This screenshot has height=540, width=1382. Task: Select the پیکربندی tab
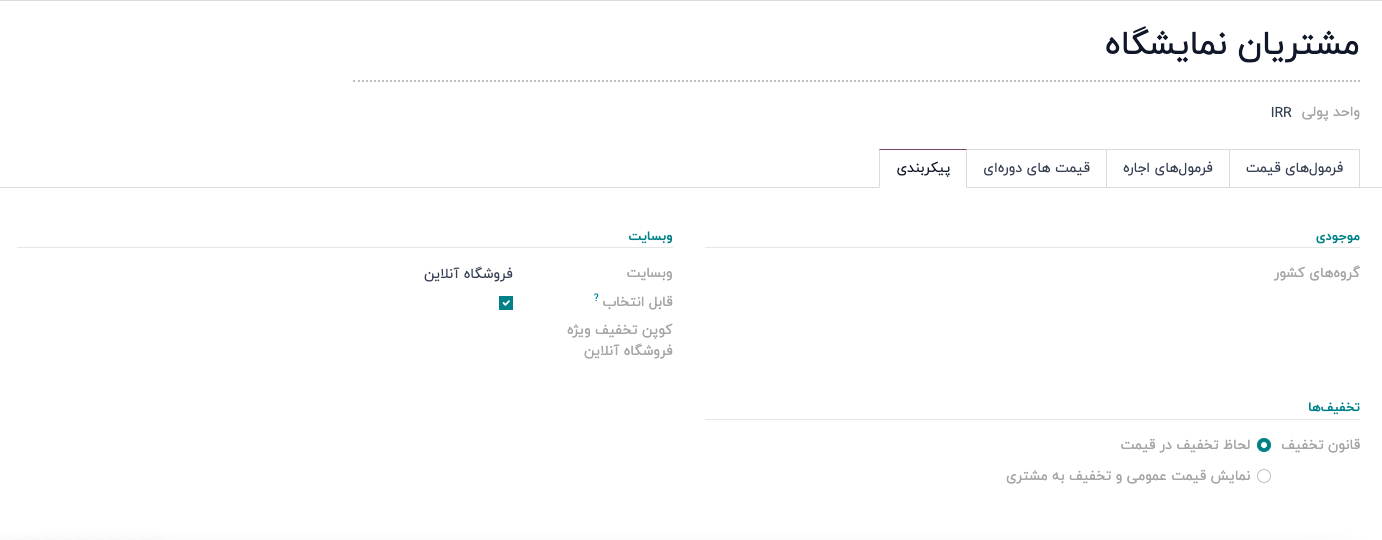click(x=923, y=168)
